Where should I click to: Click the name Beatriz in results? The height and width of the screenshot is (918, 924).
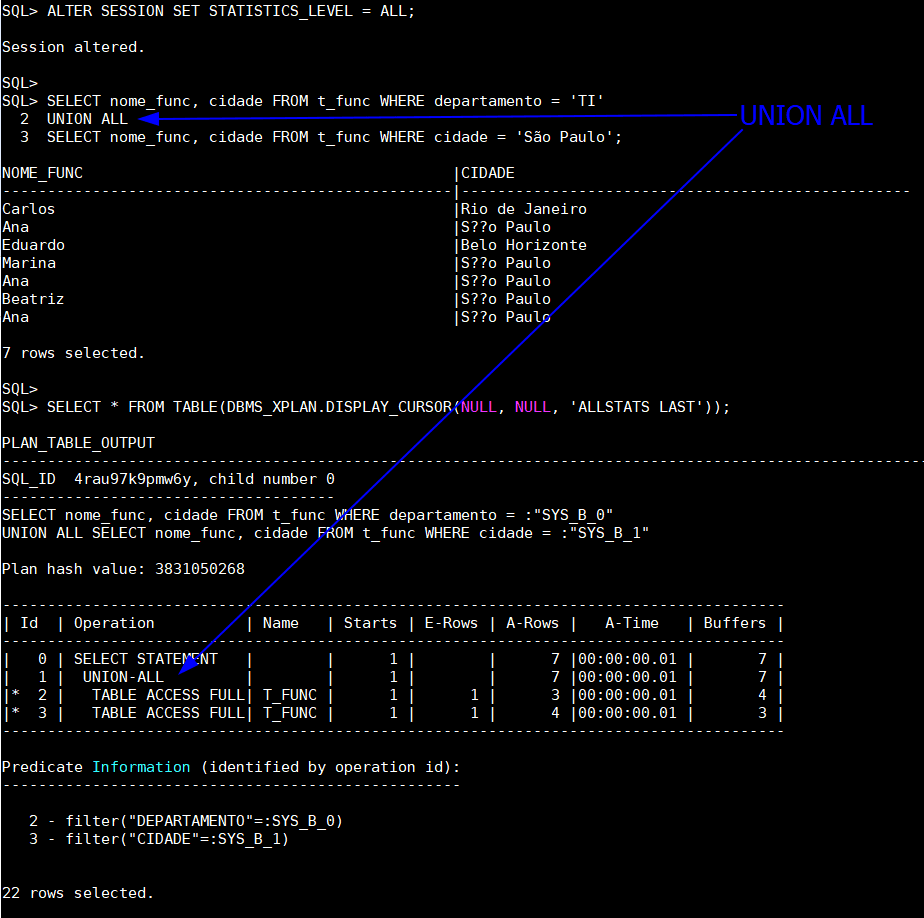click(x=33, y=299)
